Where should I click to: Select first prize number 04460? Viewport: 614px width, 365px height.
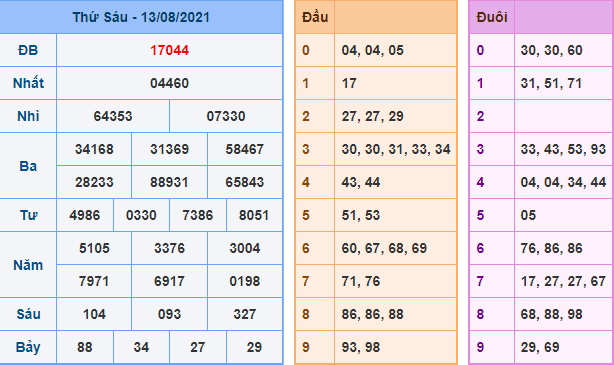(170, 83)
